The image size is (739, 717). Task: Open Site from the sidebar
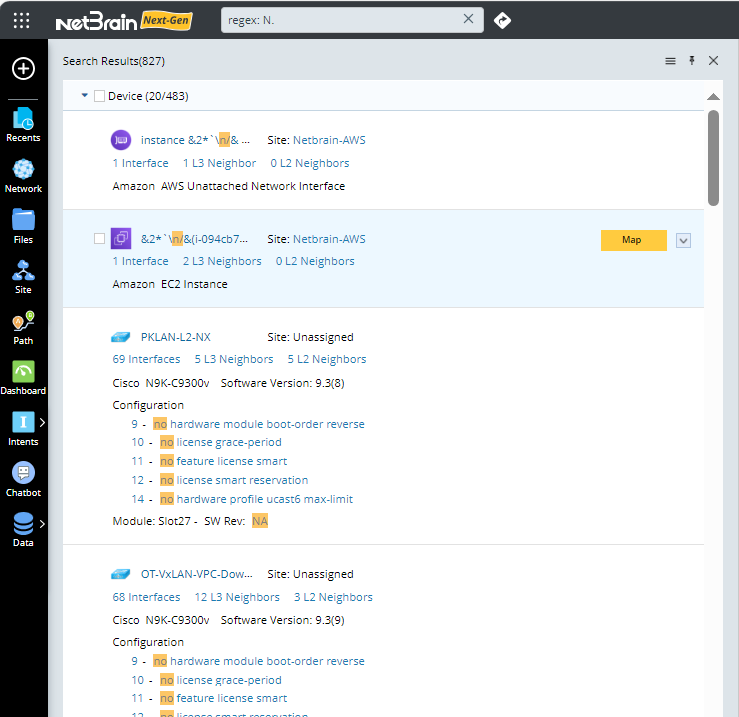23,277
